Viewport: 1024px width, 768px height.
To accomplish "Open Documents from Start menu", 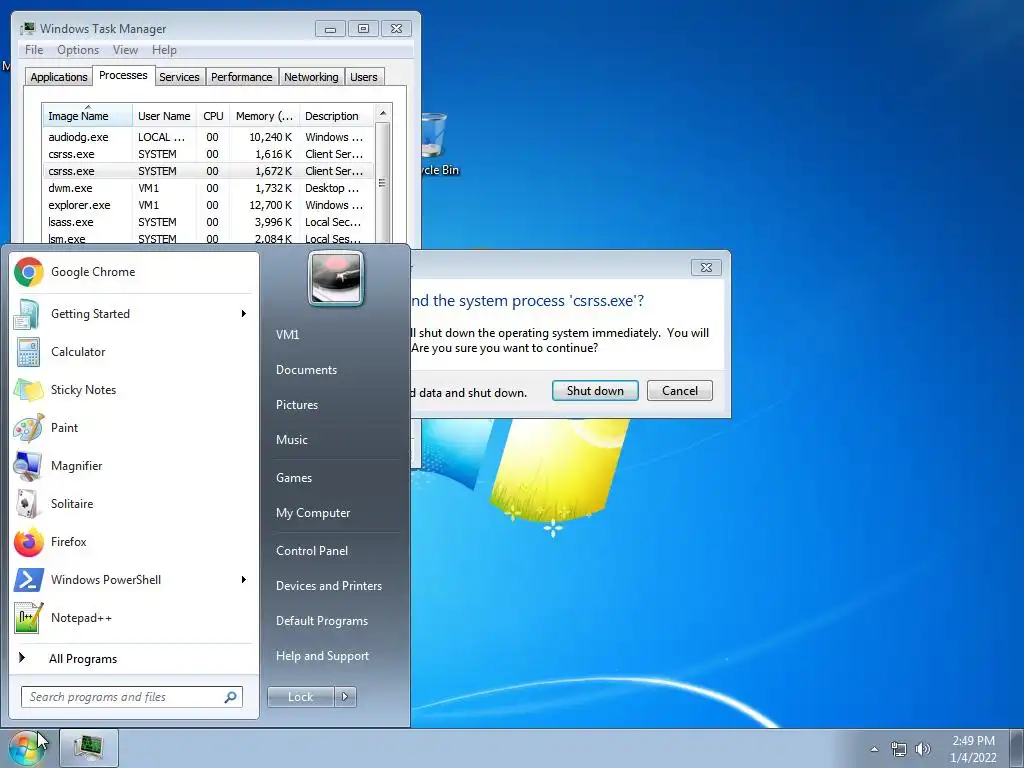I will click(x=306, y=370).
